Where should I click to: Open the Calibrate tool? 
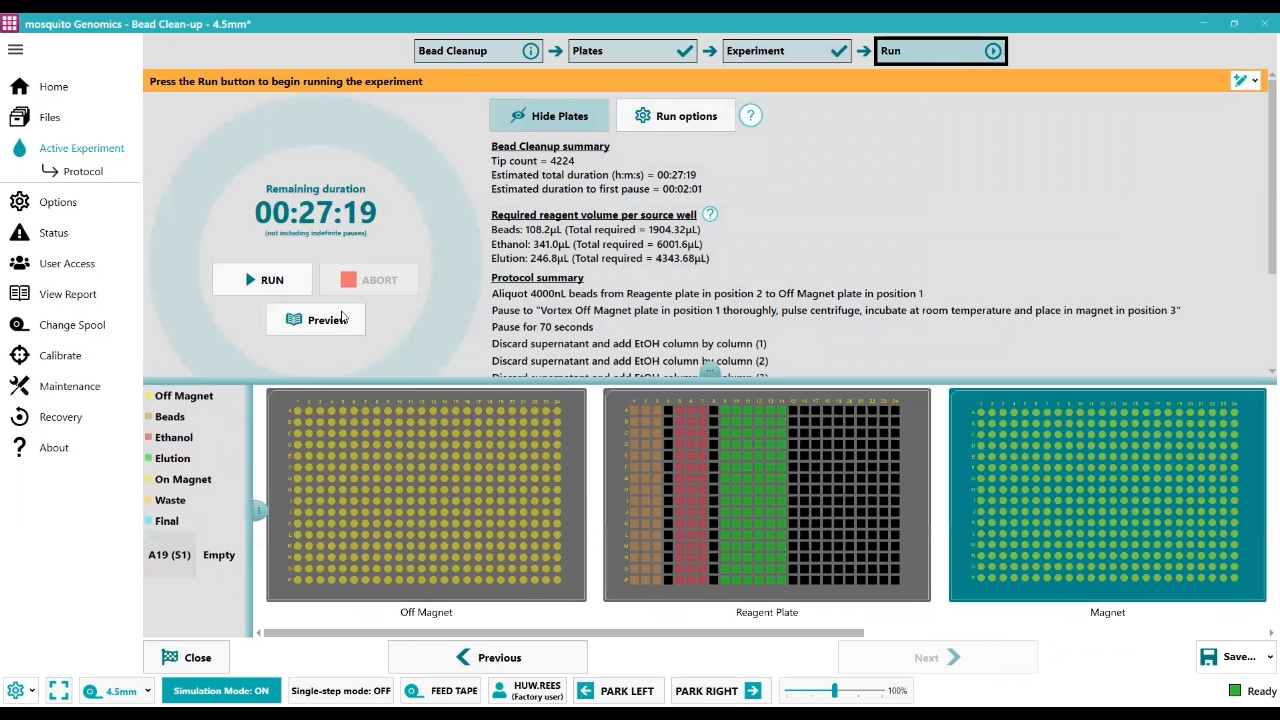60,356
